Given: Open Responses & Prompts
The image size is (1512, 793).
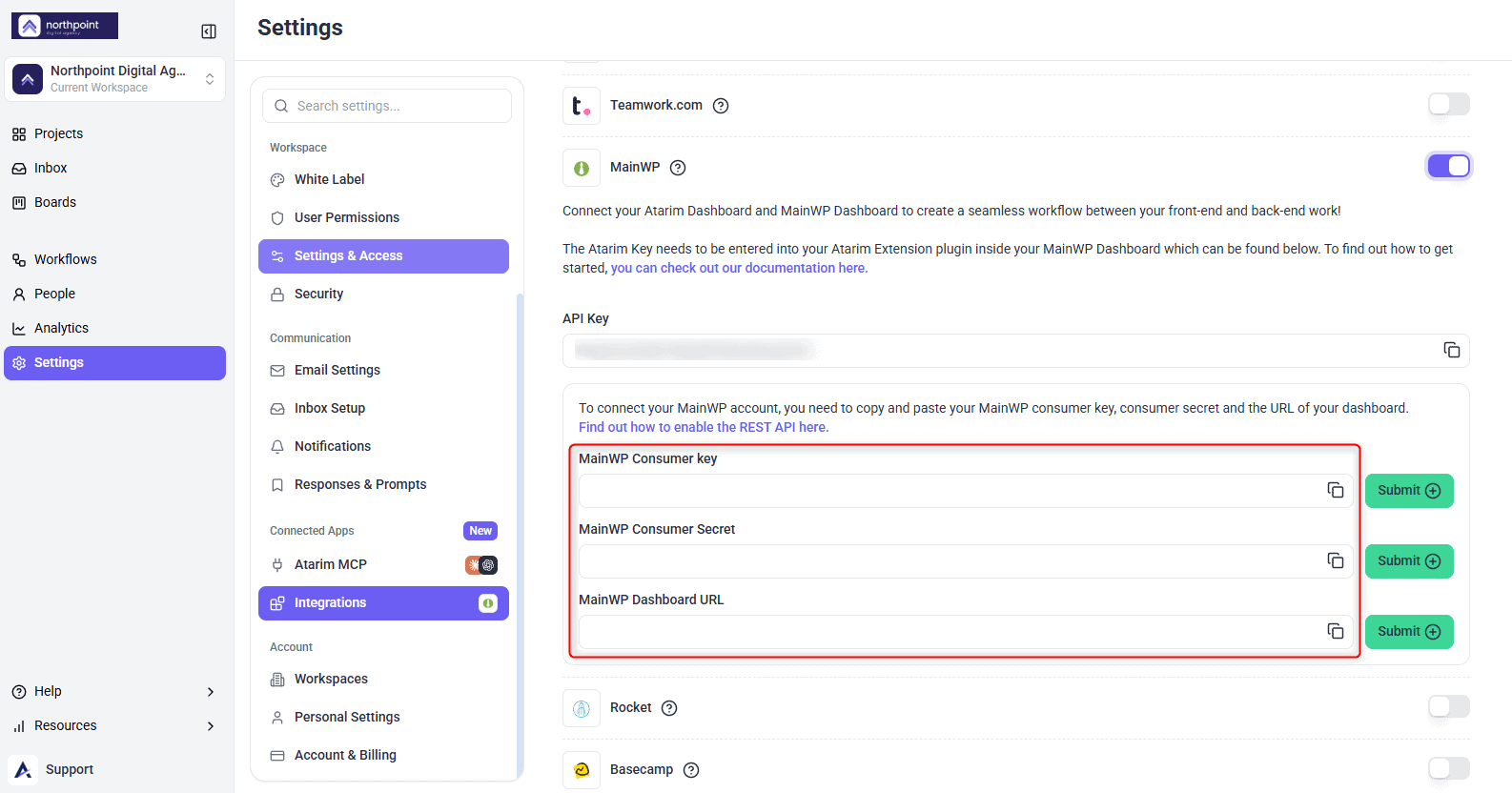Looking at the screenshot, I should 383,485.
